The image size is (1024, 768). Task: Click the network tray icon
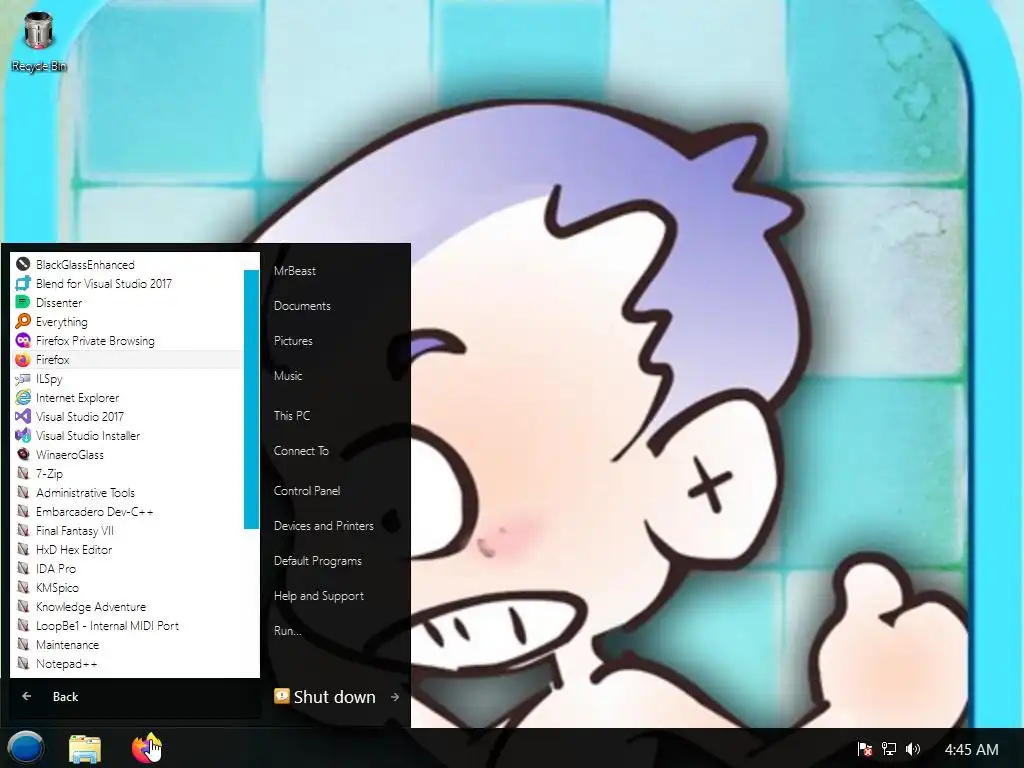coord(889,749)
